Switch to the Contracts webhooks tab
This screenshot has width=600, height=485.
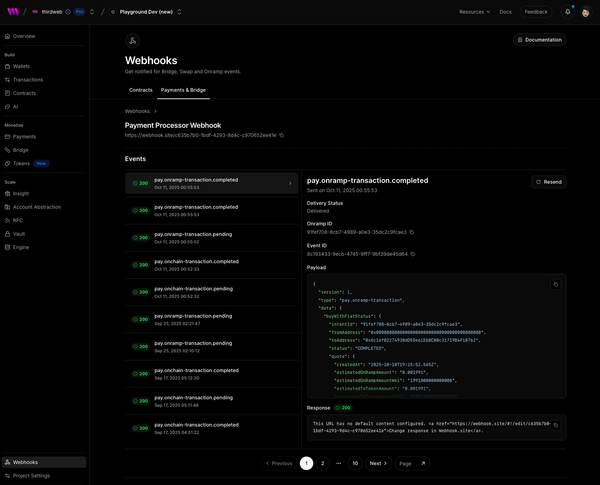click(x=141, y=90)
